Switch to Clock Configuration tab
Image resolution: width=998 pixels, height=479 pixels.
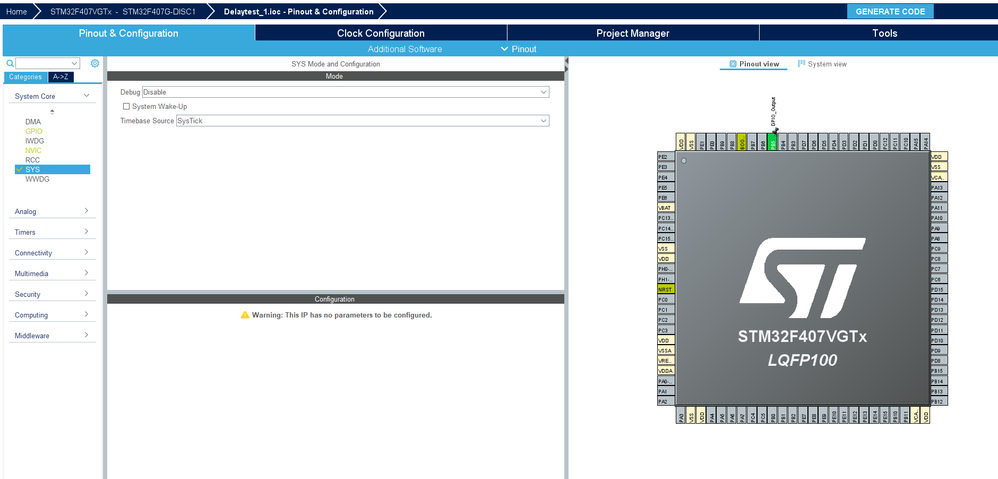point(381,33)
